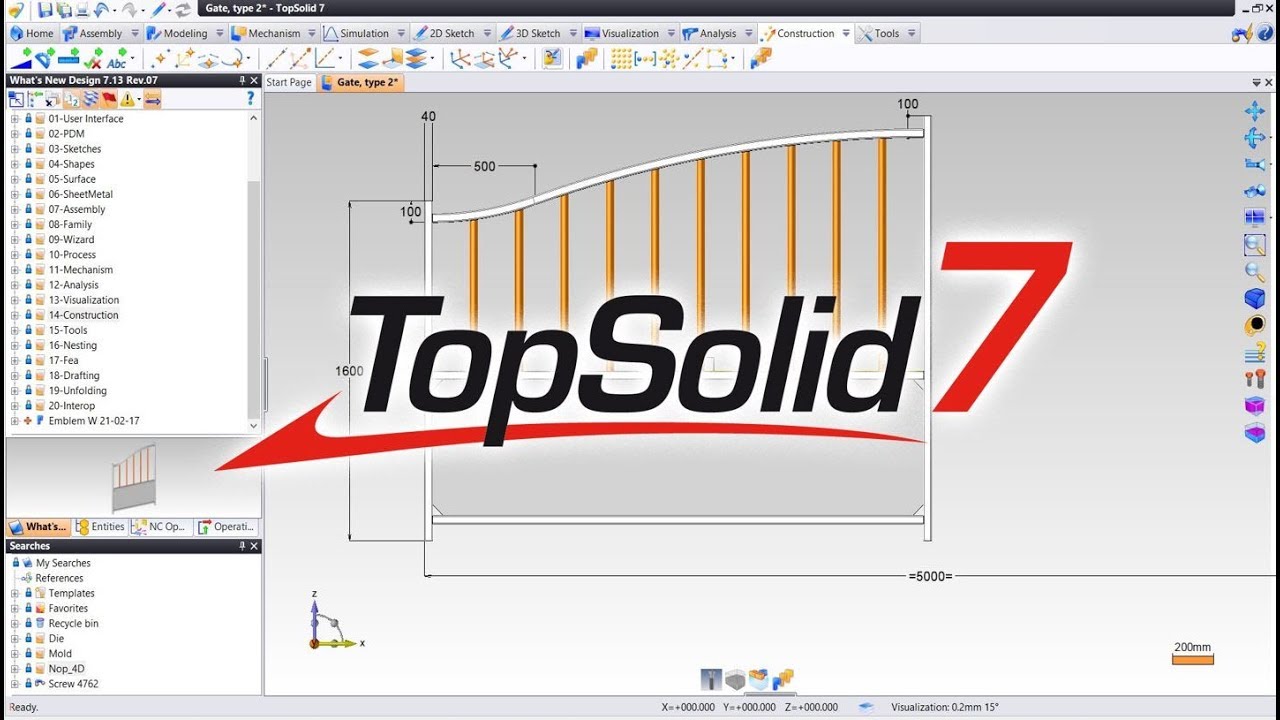The image size is (1280, 720).
Task: Click the round help button at top right
Action: pos(1266,34)
